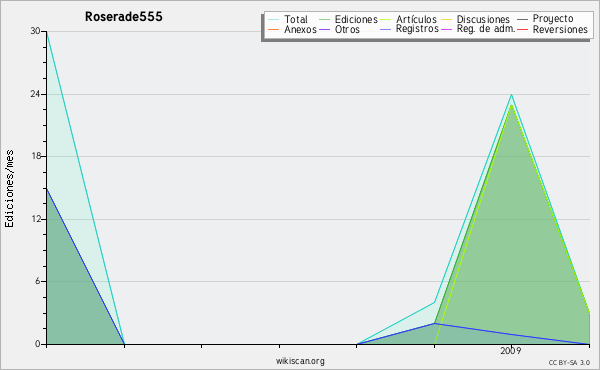Click the cyan Total color line in legend
Image resolution: width=600 pixels, height=370 pixels.
(273, 20)
